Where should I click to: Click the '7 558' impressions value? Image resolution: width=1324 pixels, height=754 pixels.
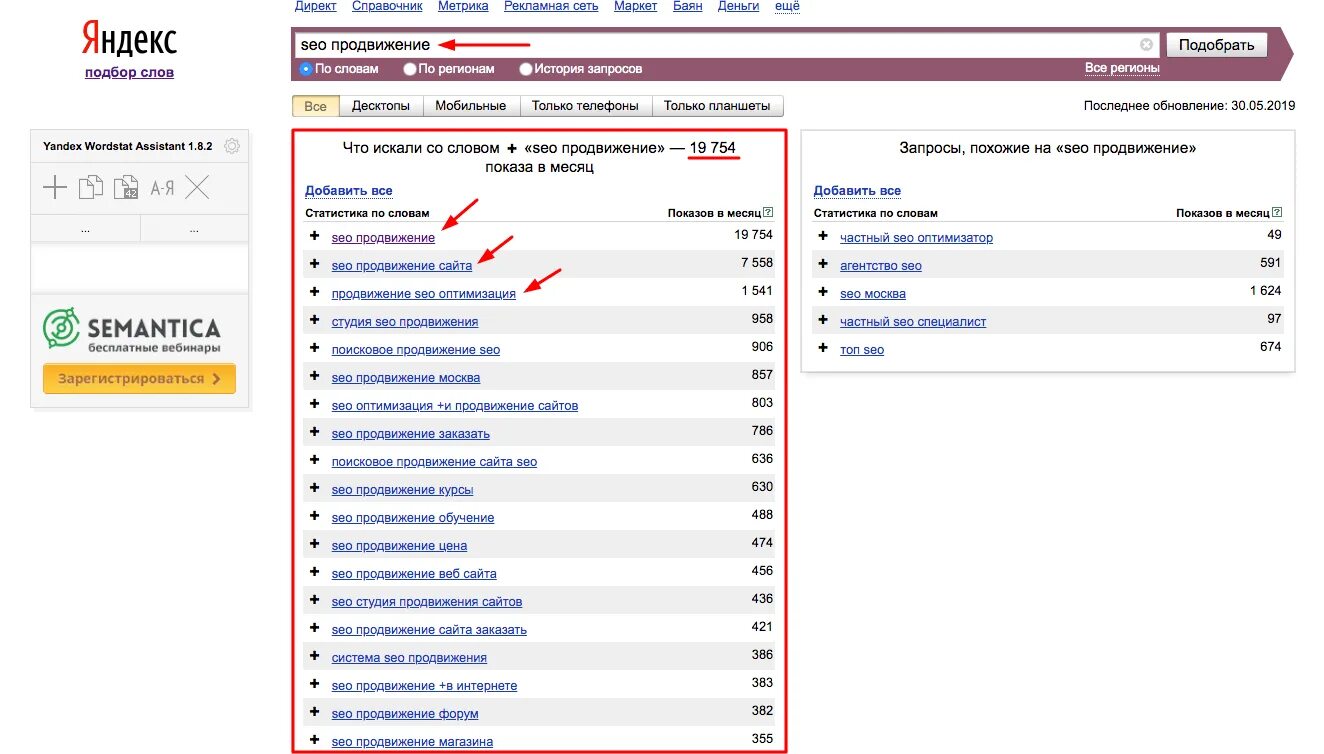[x=757, y=262]
